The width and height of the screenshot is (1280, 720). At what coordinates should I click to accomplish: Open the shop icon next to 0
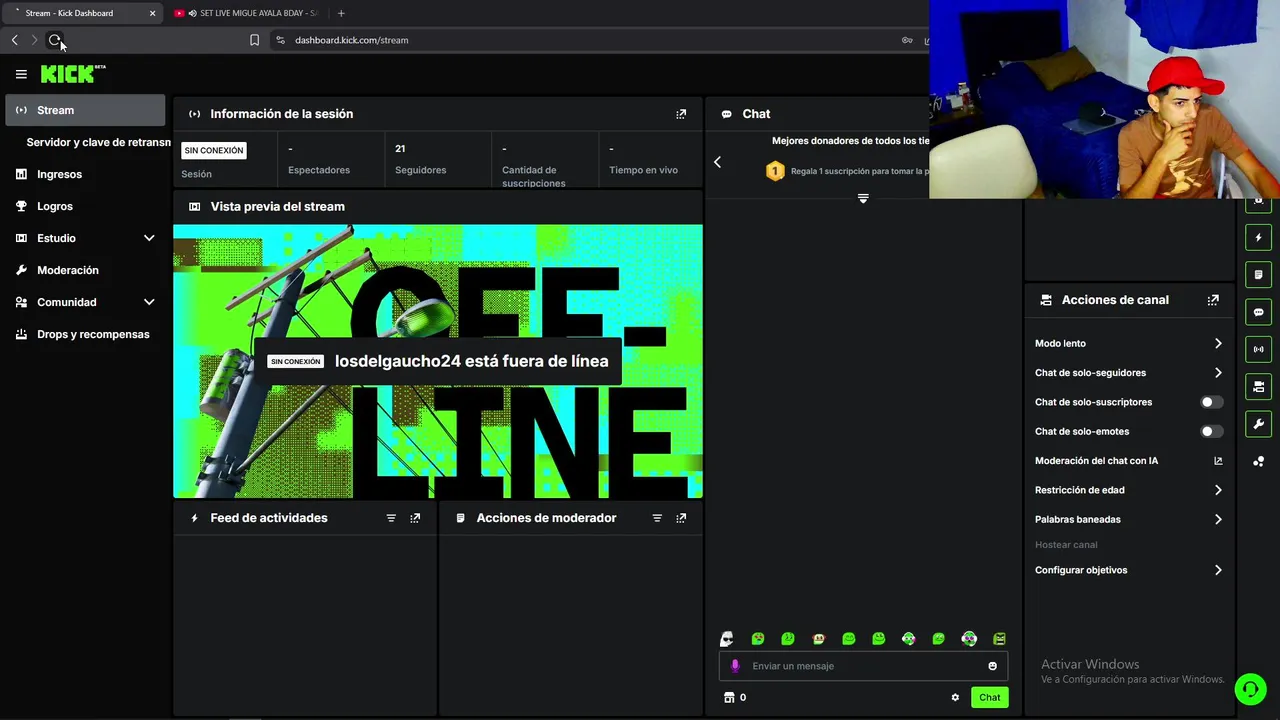coord(729,697)
